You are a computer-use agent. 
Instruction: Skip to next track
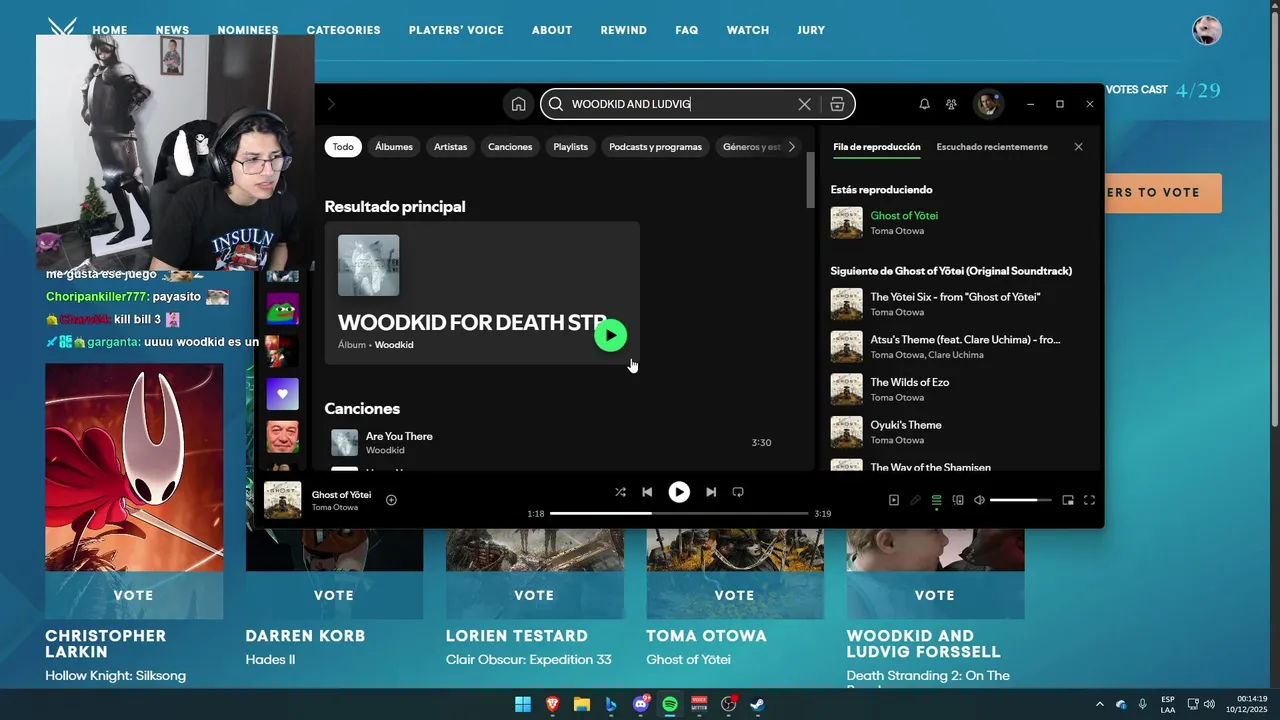(x=711, y=492)
